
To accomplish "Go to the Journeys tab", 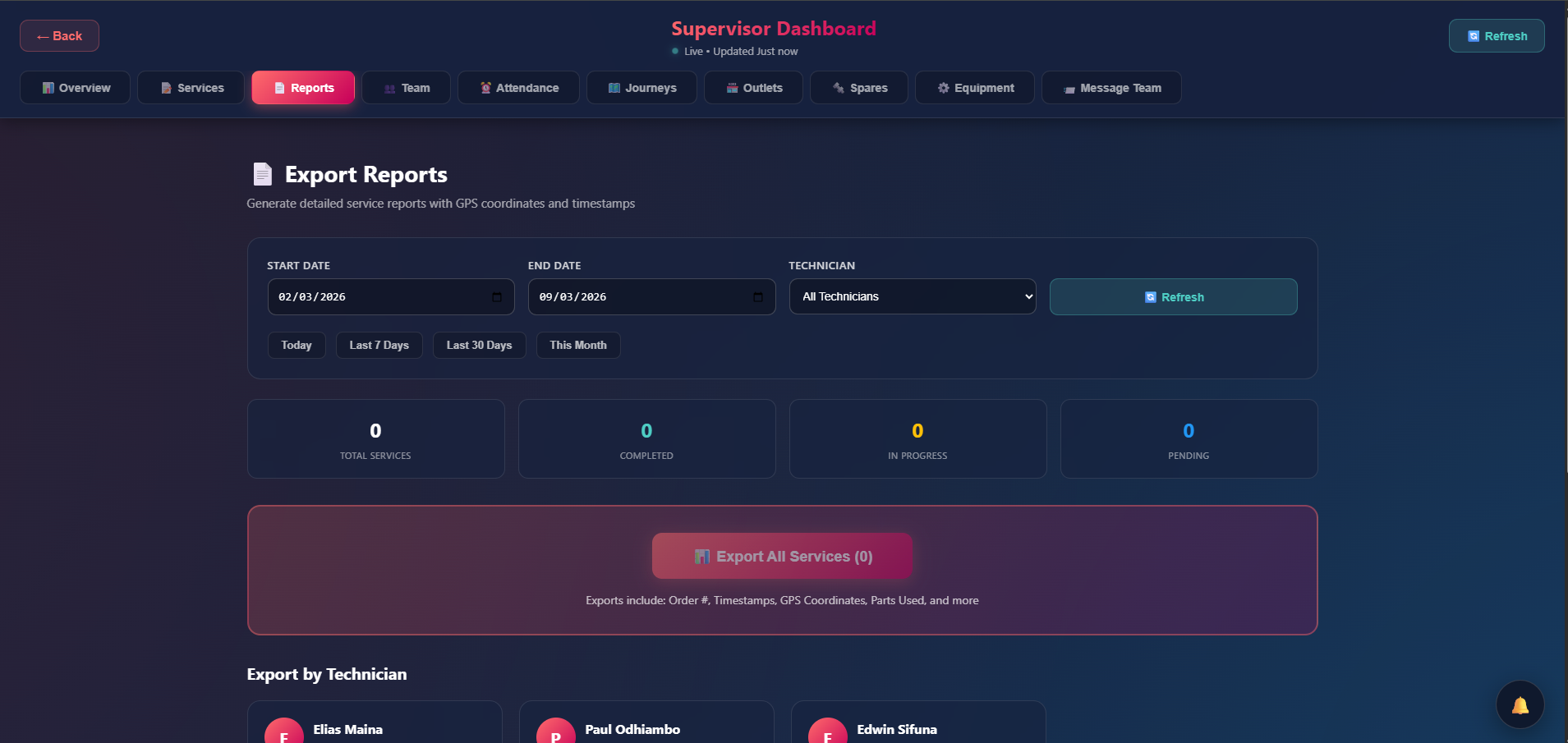I will (641, 88).
